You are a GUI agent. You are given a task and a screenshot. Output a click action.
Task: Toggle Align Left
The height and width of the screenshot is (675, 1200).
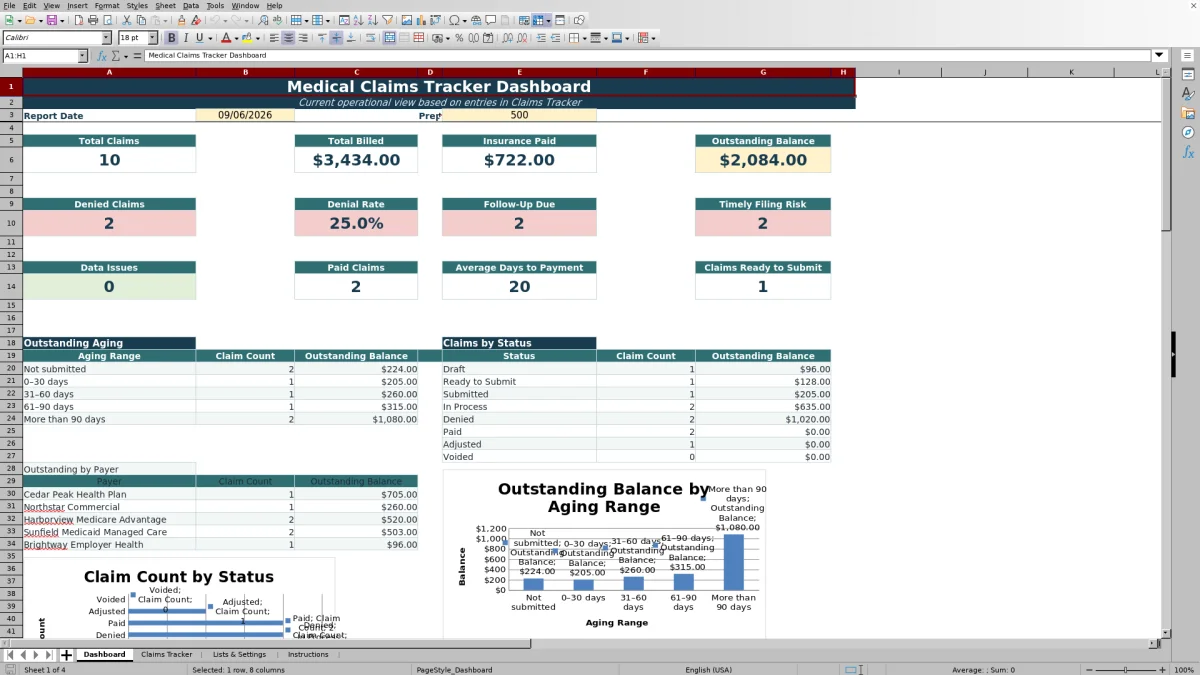tap(274, 38)
